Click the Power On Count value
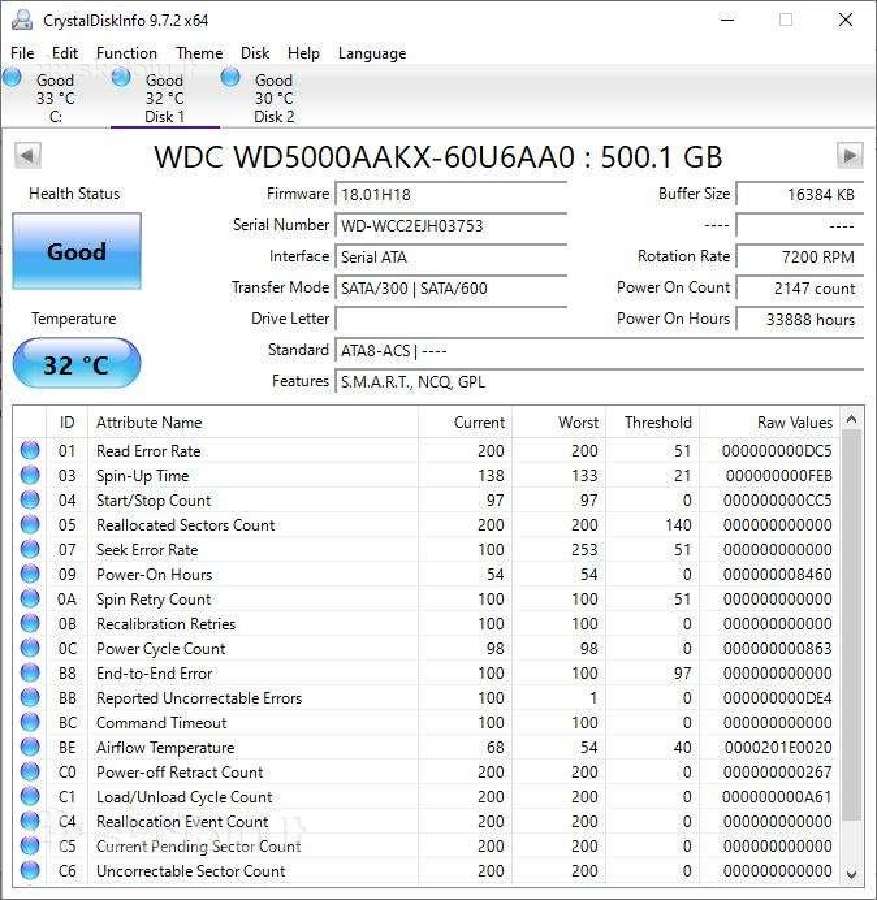Viewport: 877px width, 900px height. (x=800, y=288)
